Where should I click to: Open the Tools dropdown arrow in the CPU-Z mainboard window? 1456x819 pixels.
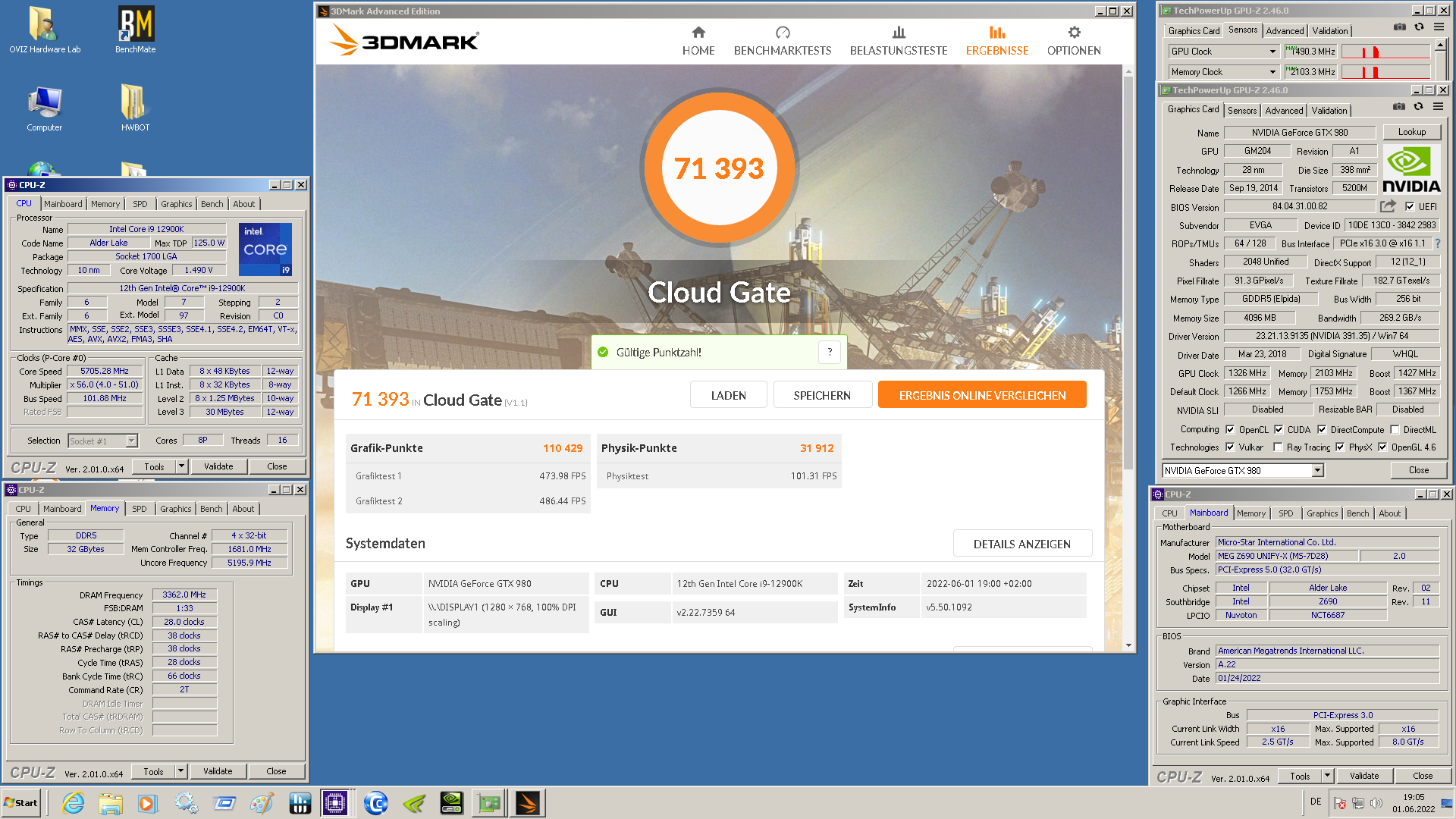tap(1327, 776)
